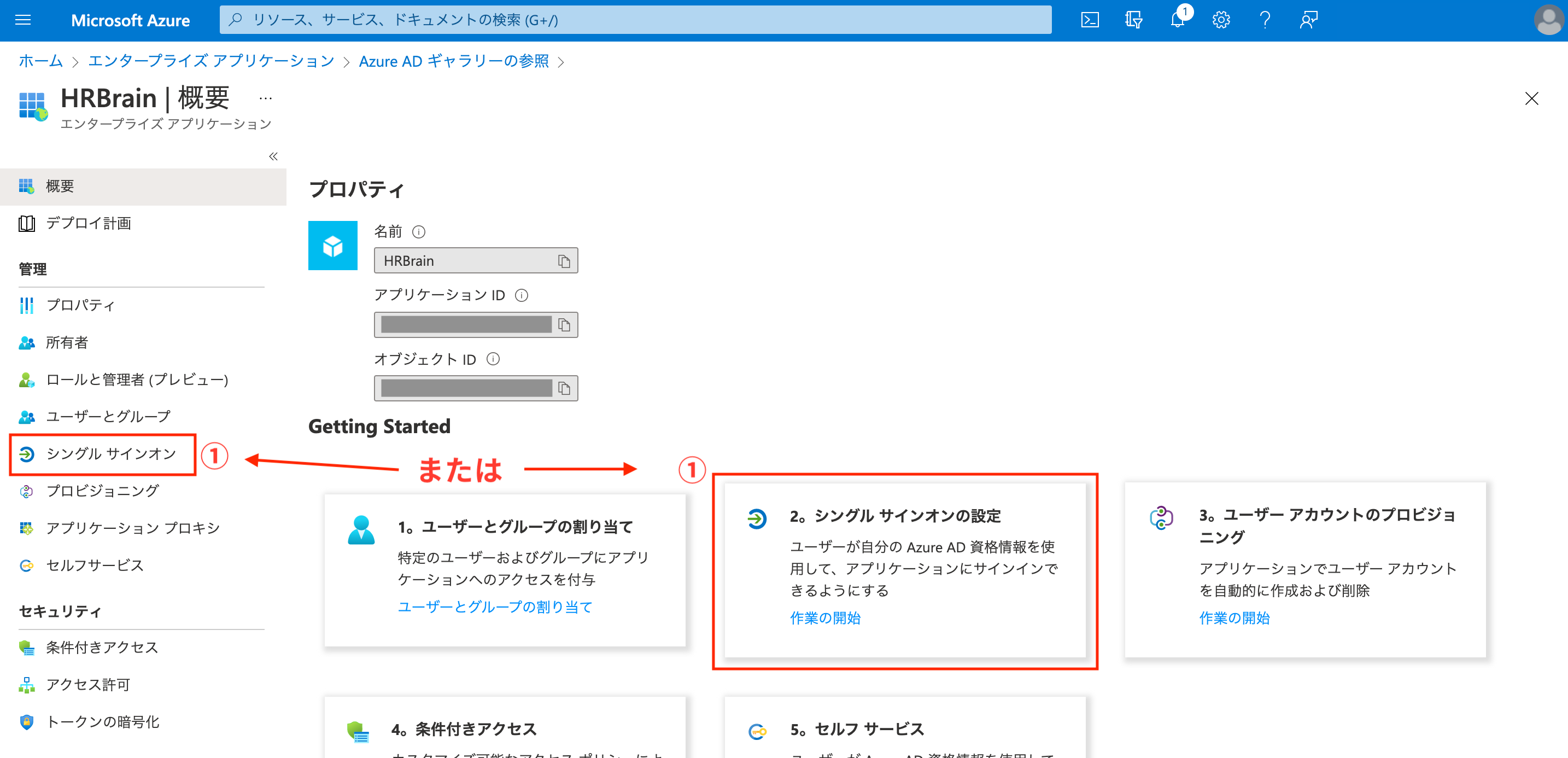The width and height of the screenshot is (1568, 758).
Task: Open Cloud Shell from the top bar
Action: 1090,20
